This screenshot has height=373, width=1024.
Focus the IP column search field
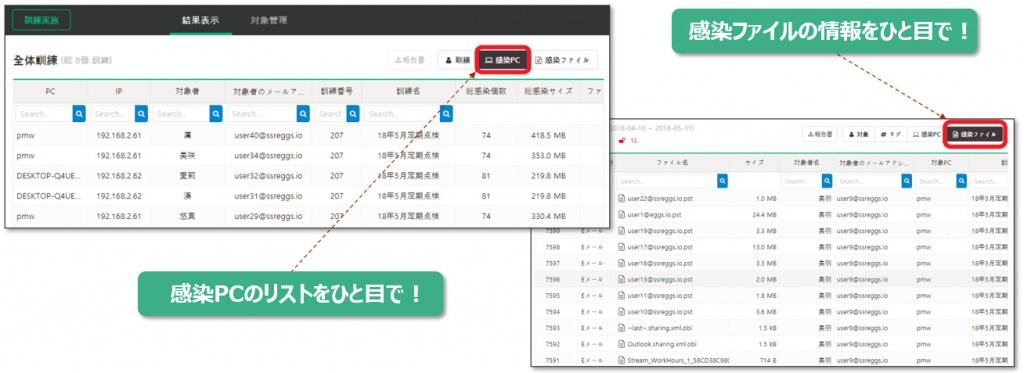(112, 114)
